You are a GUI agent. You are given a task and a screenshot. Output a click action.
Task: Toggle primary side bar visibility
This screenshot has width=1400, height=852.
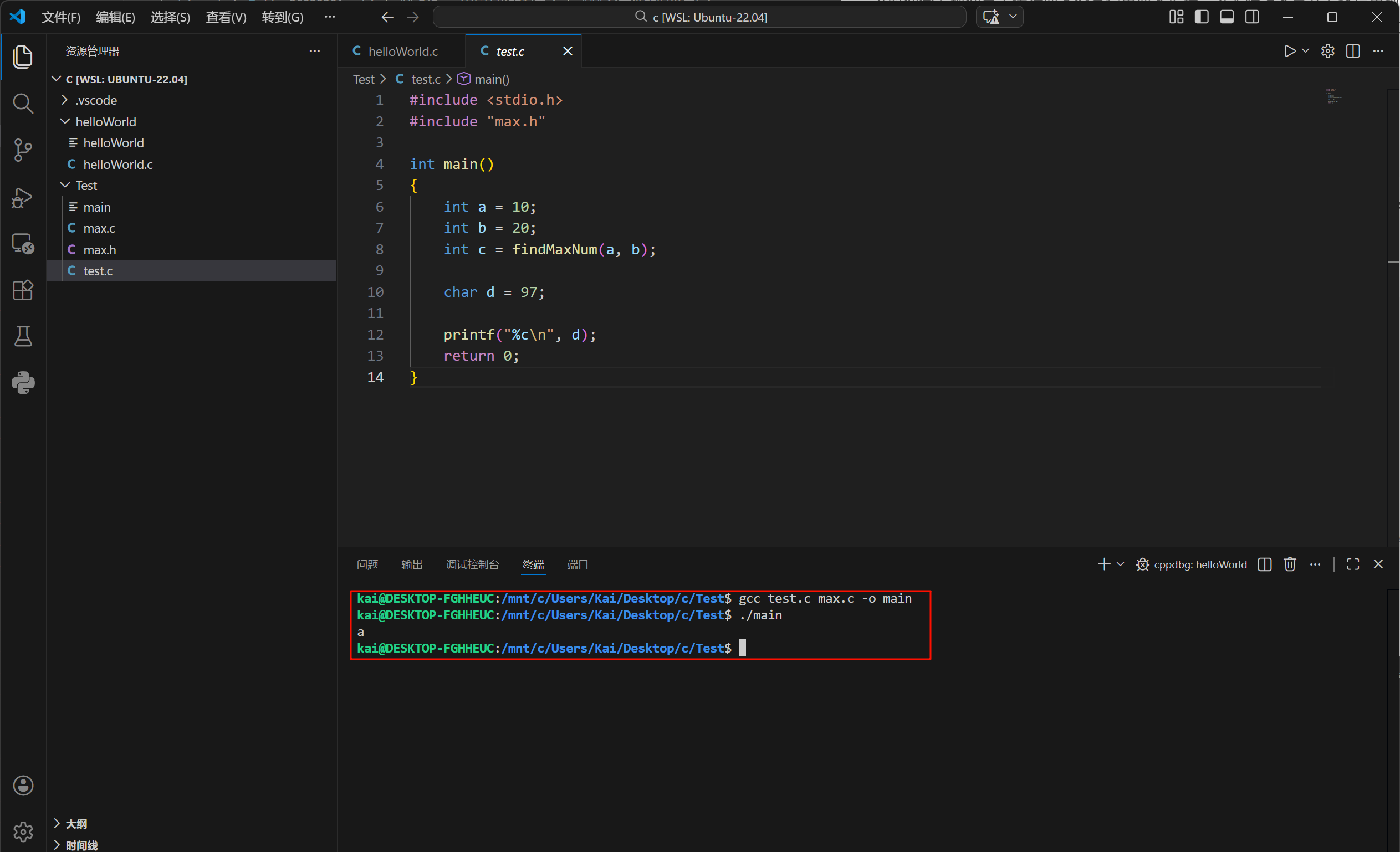[x=1201, y=17]
